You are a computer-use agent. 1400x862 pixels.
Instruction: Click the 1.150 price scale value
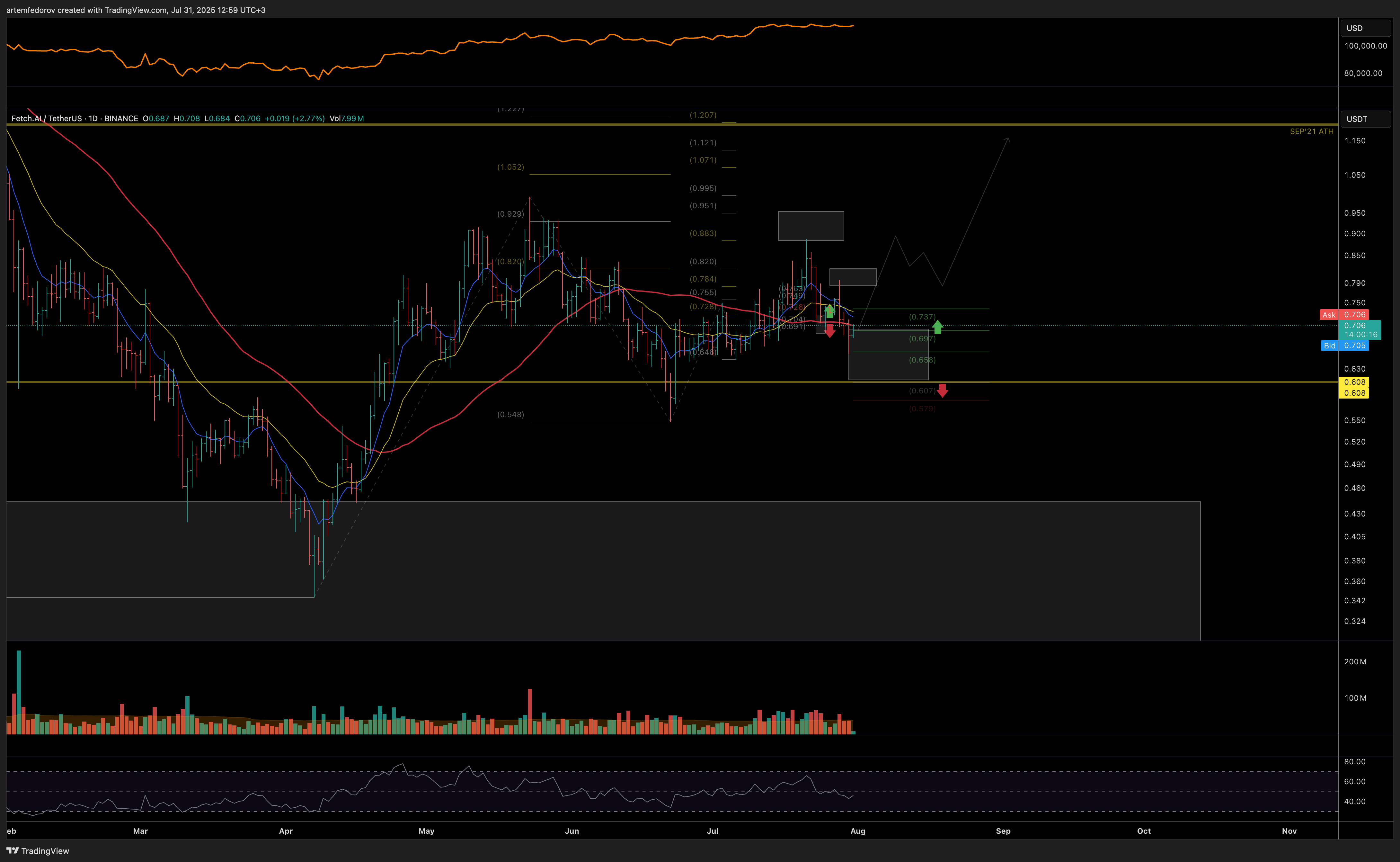pos(1354,141)
